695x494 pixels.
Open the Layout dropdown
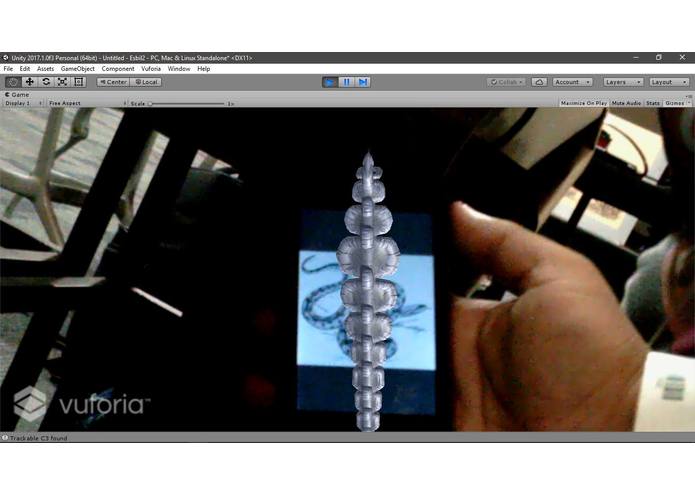click(x=669, y=82)
